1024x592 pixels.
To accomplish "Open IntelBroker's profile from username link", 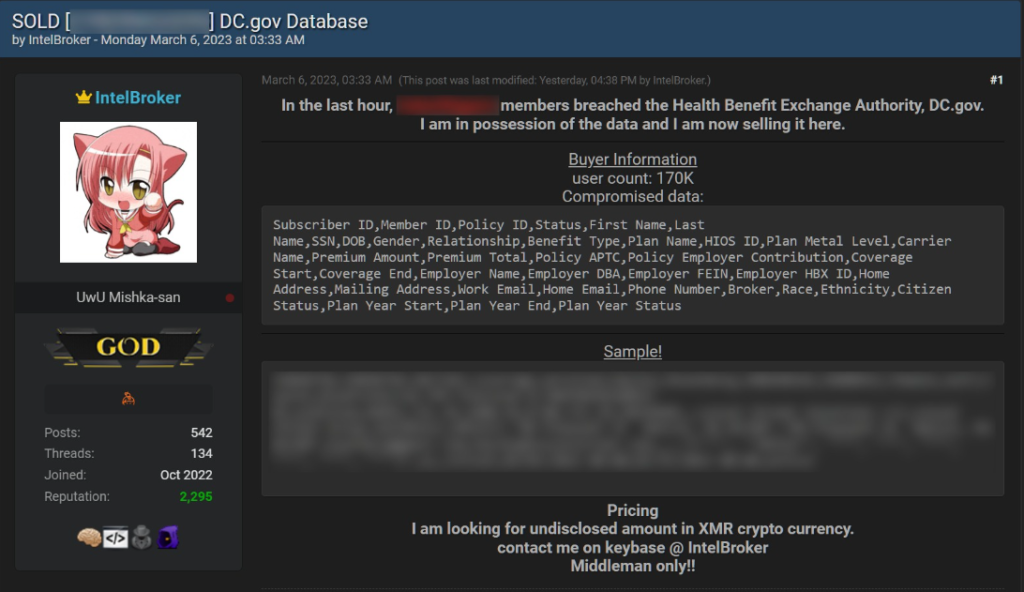I will 138,98.
